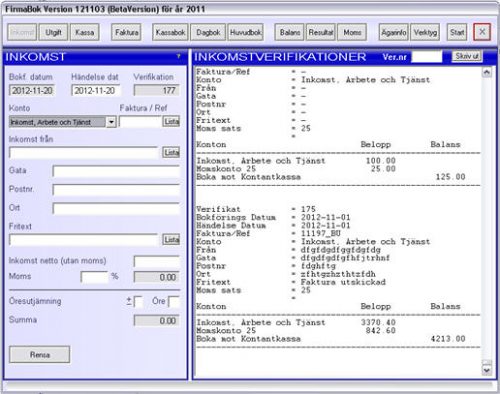Select the 4213.00 balance amount
Viewport: 500px width, 394px height.
(448, 339)
